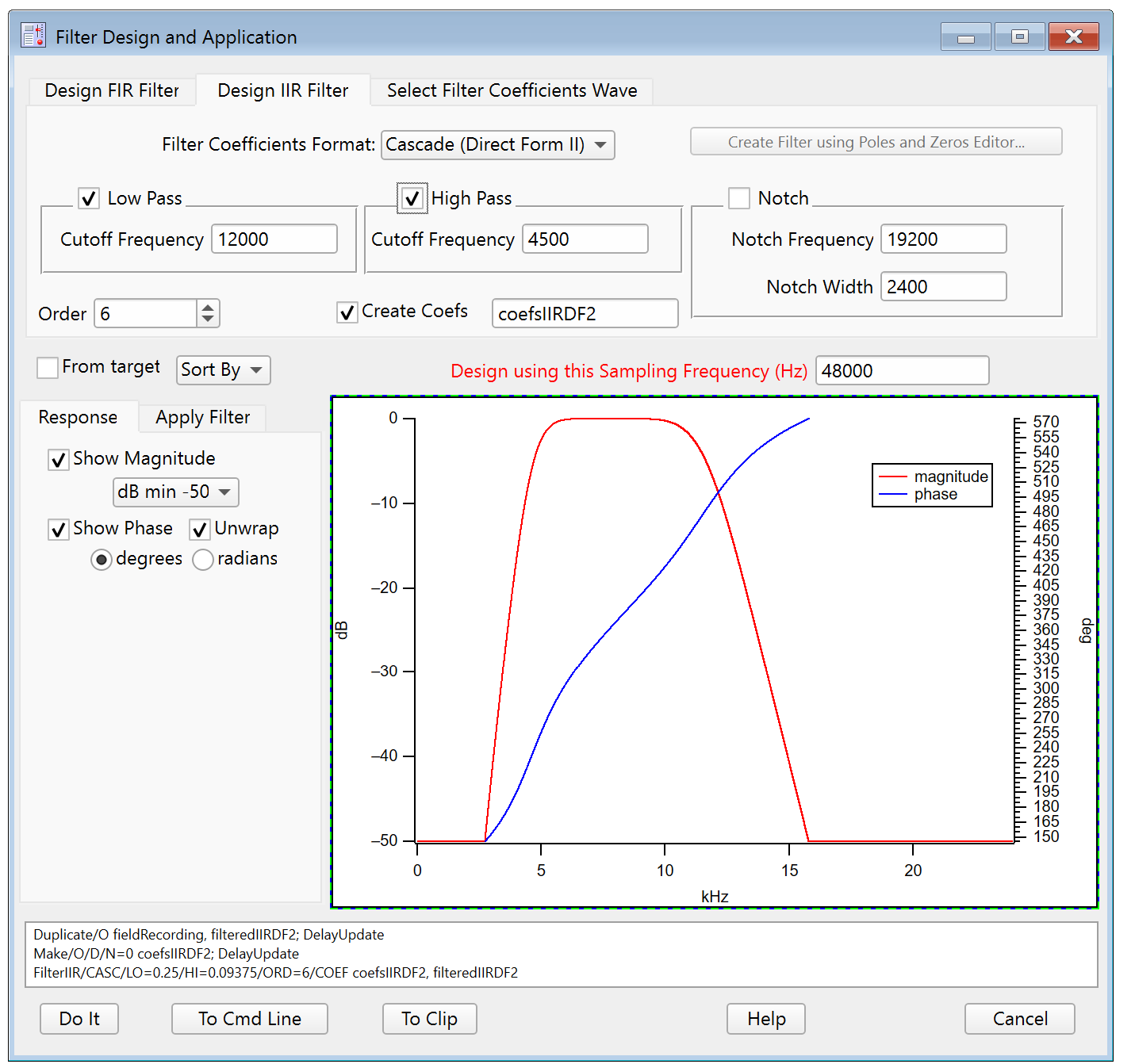
Task: Click the sampling frequency input field
Action: click(902, 371)
